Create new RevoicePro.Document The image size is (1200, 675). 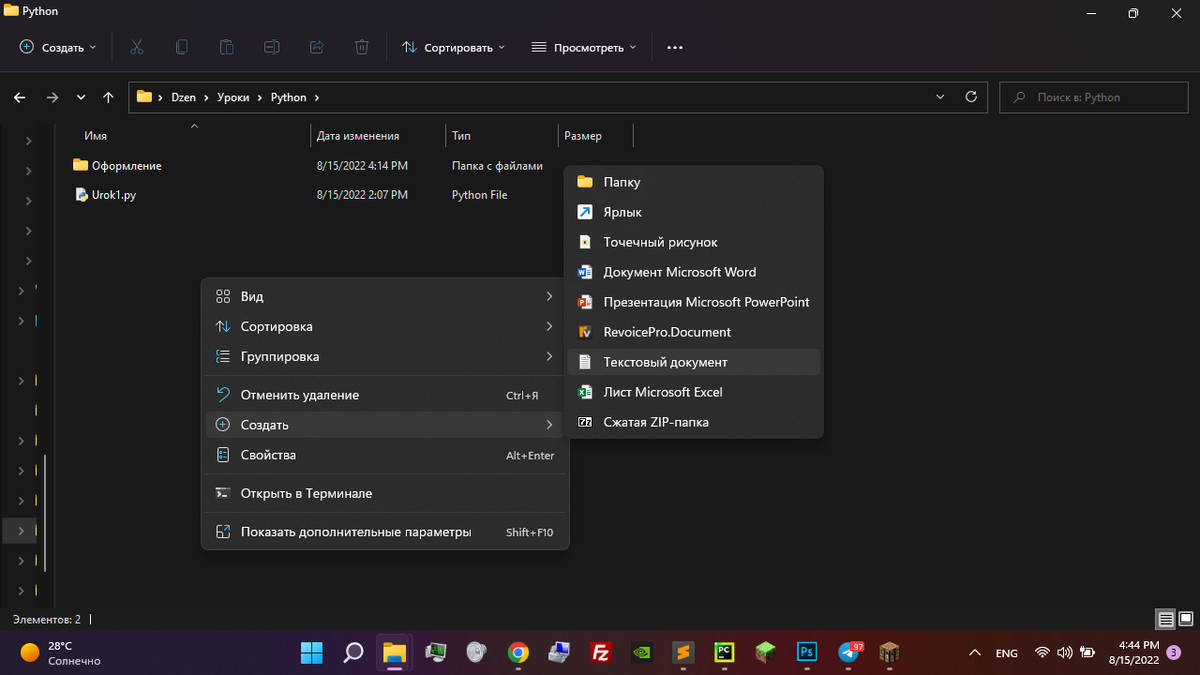pos(694,332)
